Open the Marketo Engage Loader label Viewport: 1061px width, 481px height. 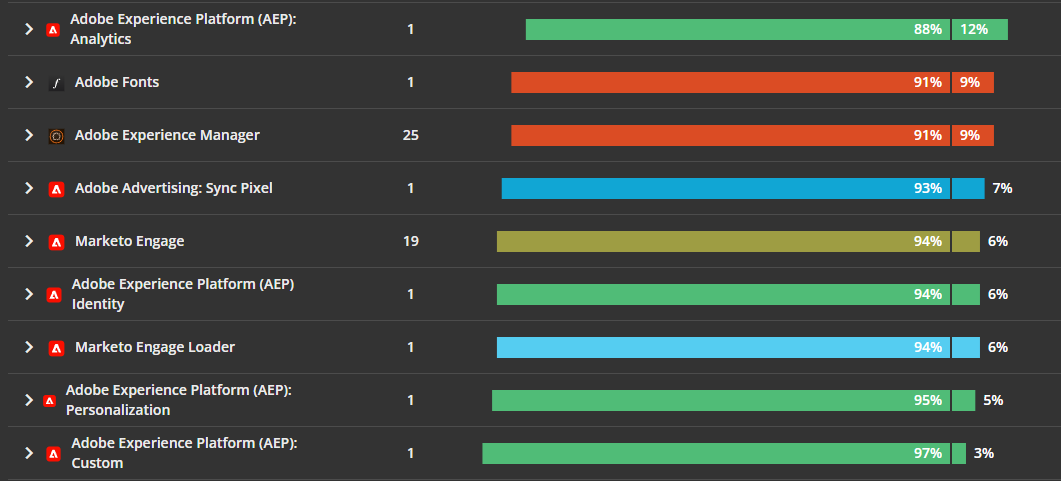pos(155,347)
